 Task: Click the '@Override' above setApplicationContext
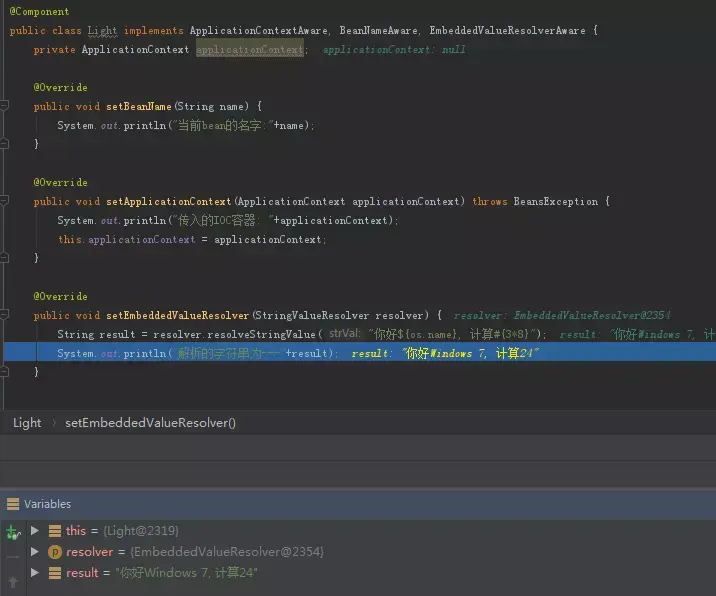coord(60,182)
